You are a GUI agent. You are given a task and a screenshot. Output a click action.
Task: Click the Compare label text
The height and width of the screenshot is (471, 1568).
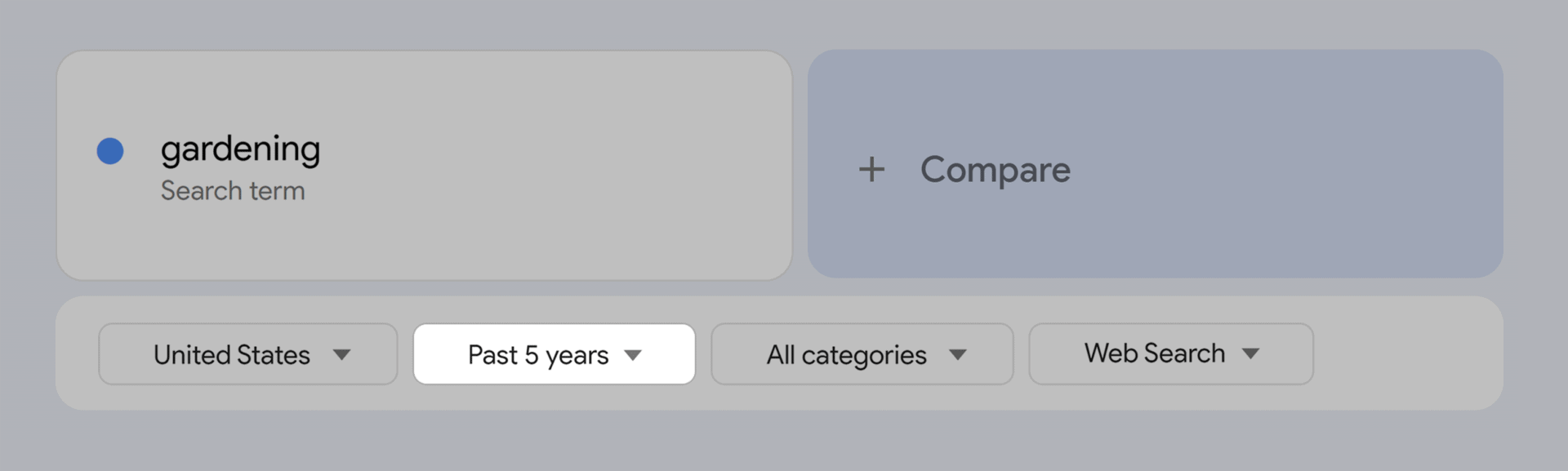(x=995, y=170)
